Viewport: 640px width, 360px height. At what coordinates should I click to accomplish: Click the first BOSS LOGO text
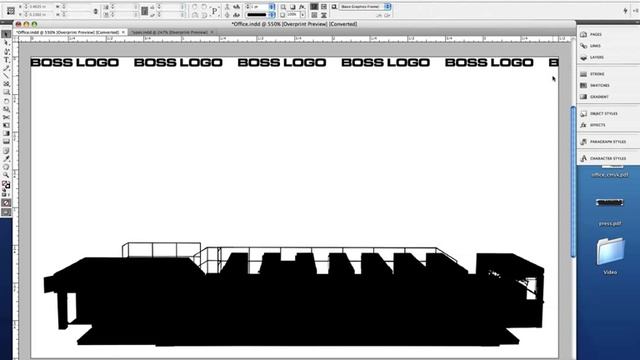point(75,62)
